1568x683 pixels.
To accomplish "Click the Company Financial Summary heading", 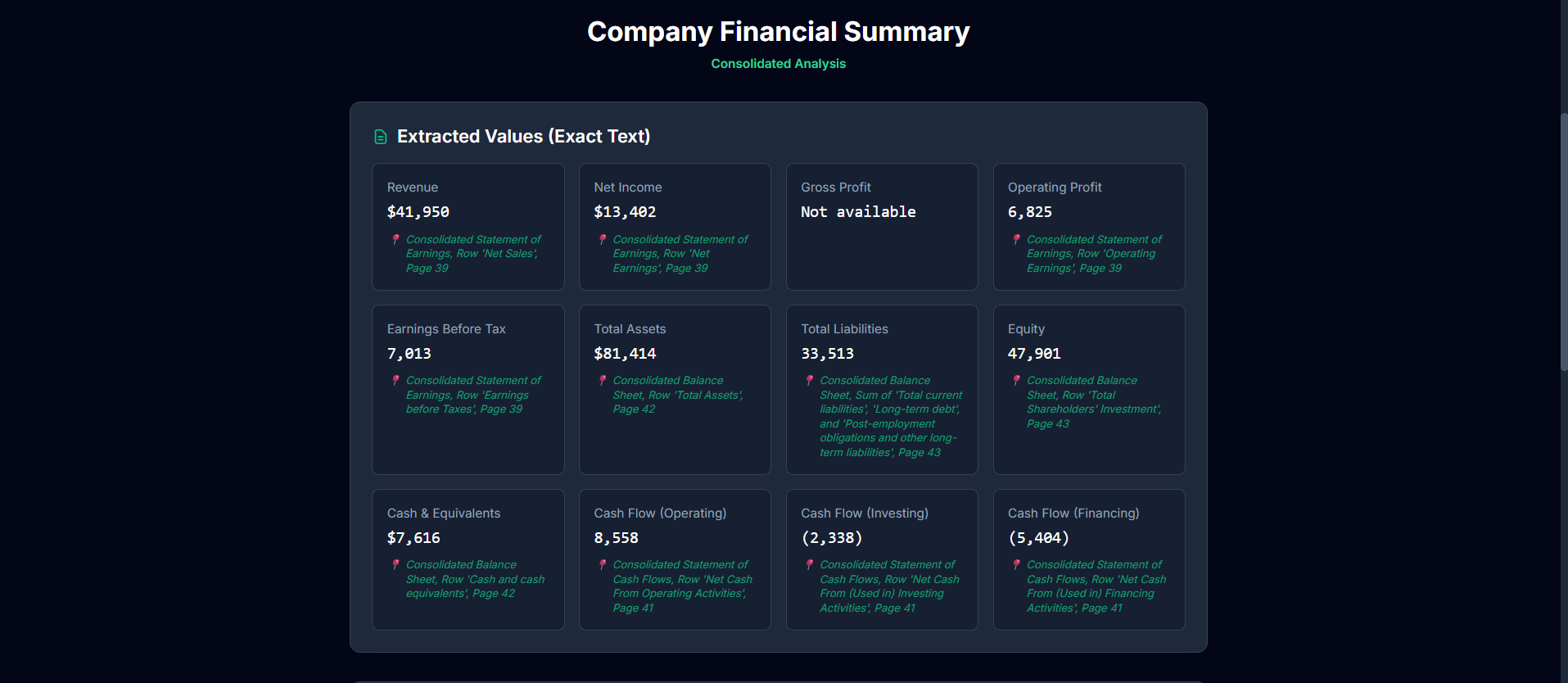I will point(778,32).
